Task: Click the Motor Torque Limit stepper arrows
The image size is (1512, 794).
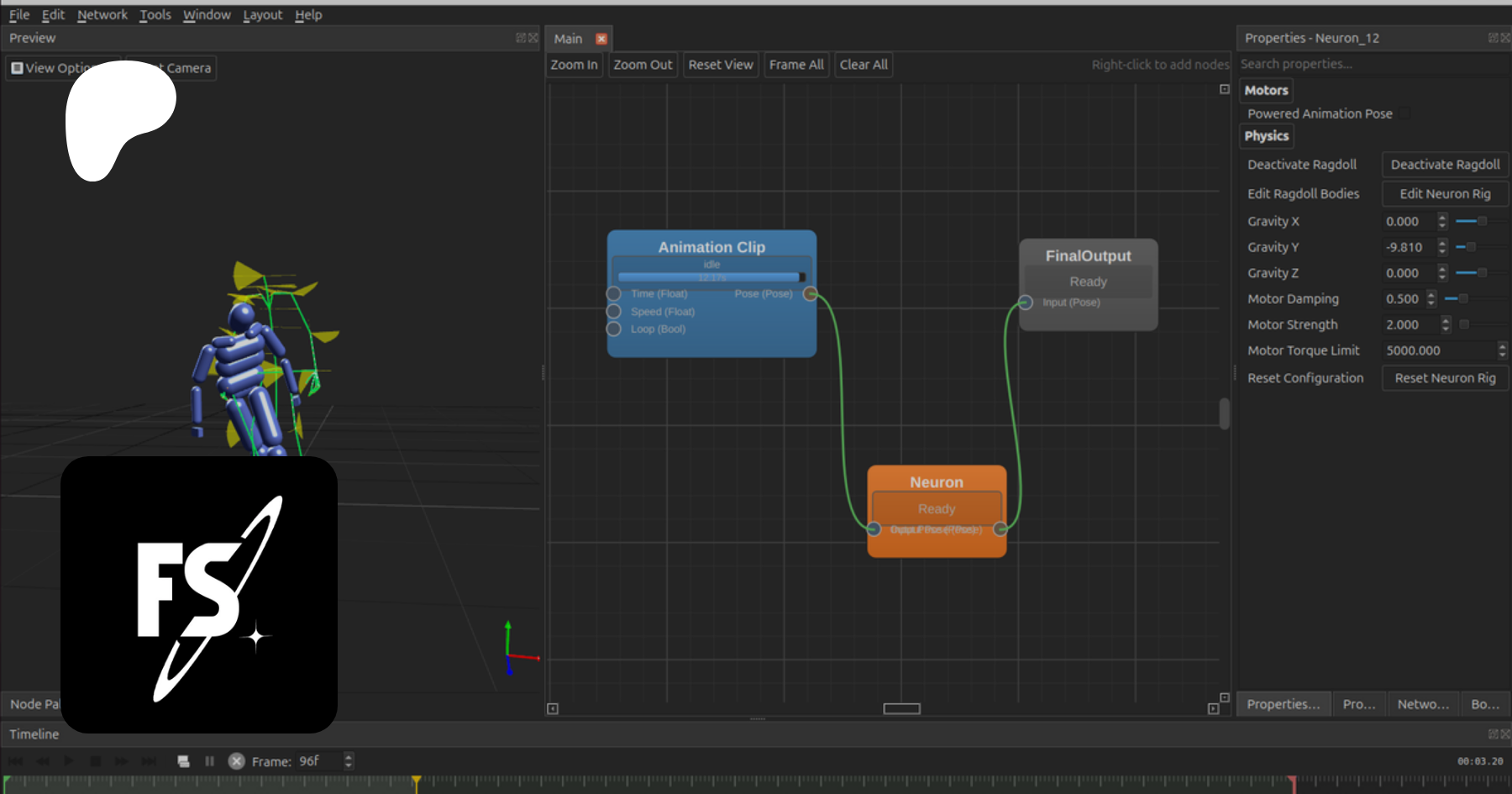Action: pyautogui.click(x=1502, y=350)
